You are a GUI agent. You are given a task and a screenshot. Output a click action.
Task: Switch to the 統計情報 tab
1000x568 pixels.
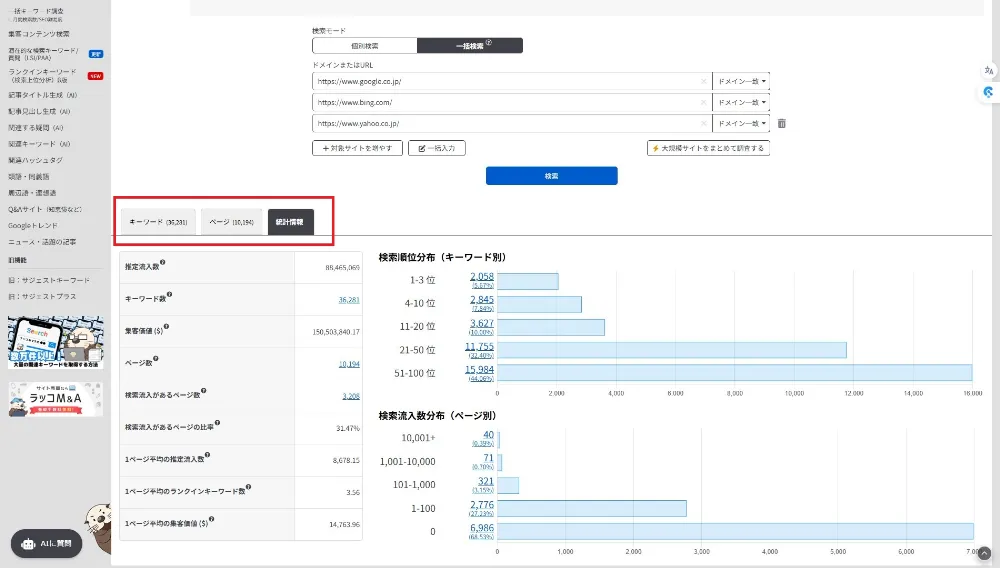click(290, 222)
